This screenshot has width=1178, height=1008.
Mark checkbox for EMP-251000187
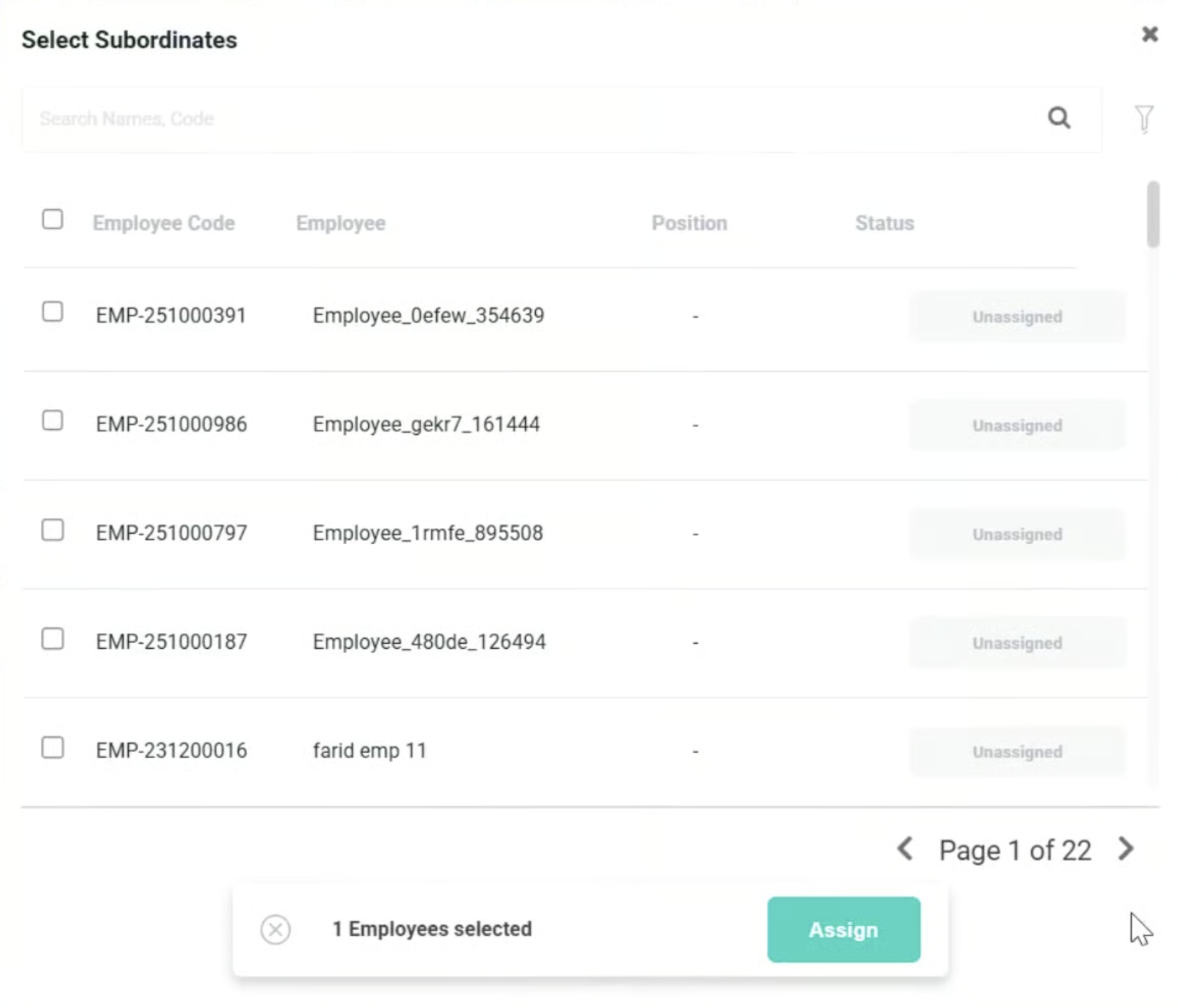tap(52, 639)
